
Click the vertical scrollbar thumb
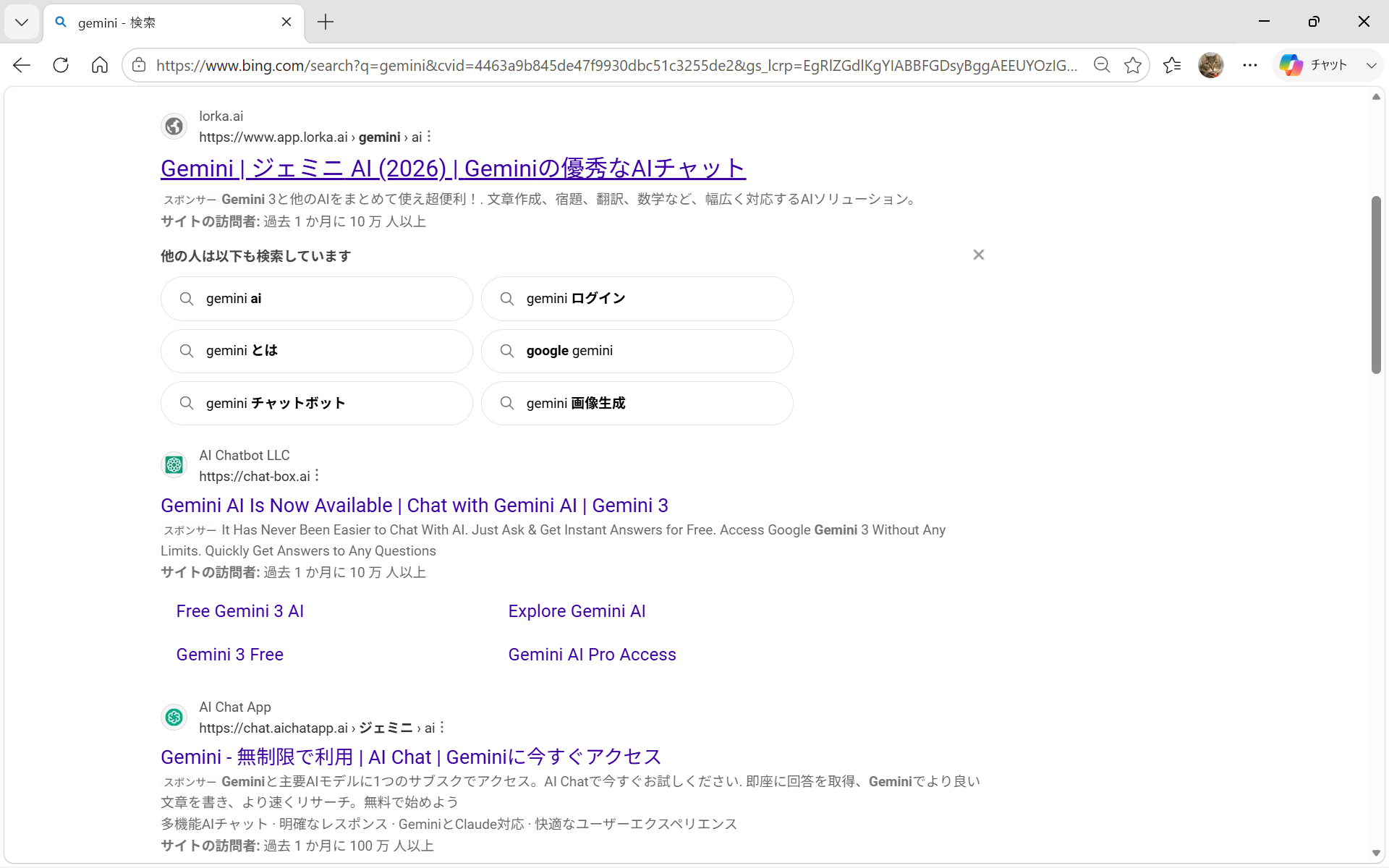1376,284
